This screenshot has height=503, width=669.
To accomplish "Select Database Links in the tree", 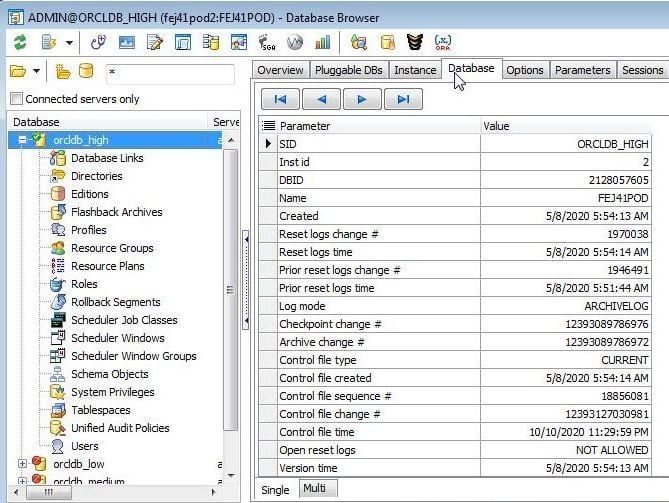I will click(x=107, y=158).
